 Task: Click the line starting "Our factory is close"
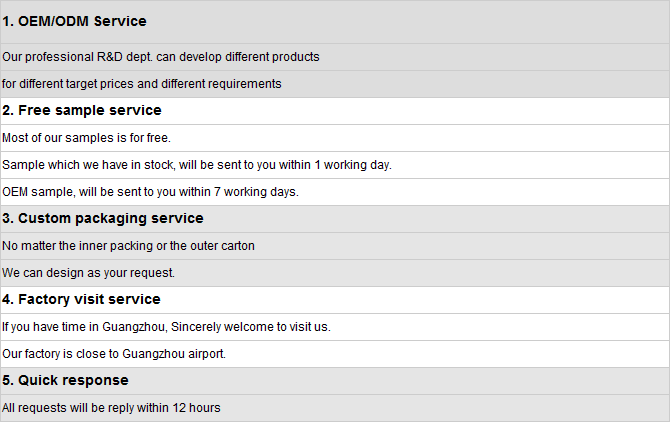tap(114, 354)
